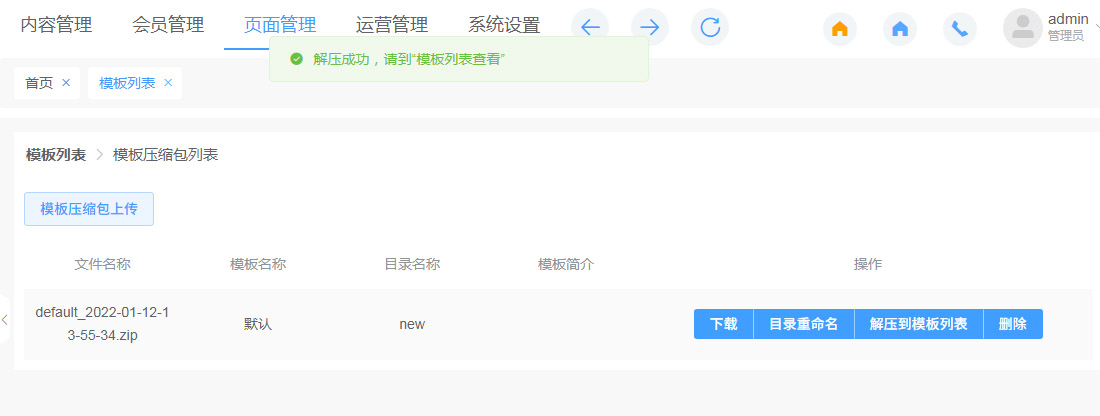
Task: Click 删除 to delete the zip file
Action: pos(1013,324)
